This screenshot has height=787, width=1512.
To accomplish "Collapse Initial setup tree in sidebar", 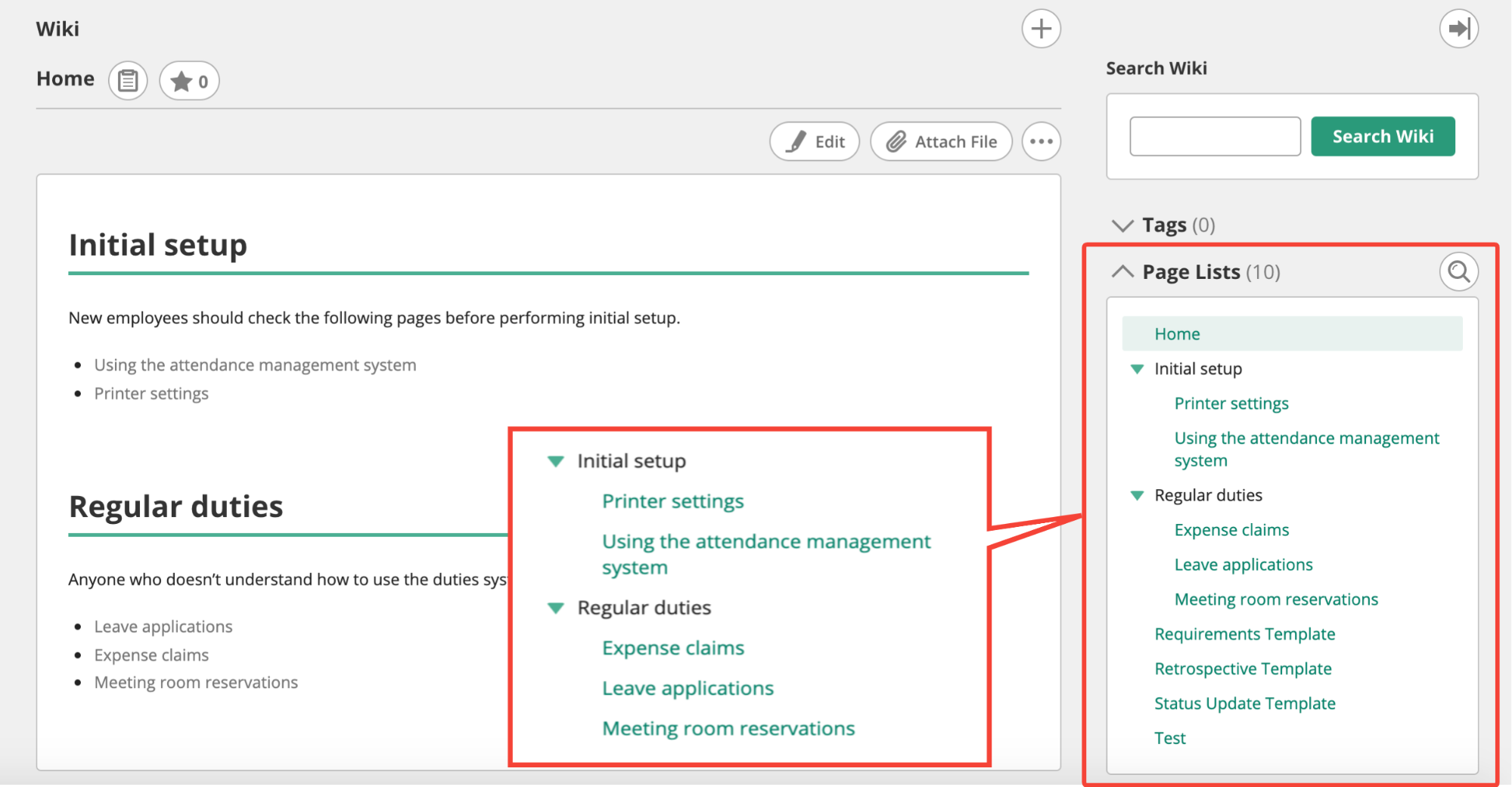I will (x=1137, y=369).
